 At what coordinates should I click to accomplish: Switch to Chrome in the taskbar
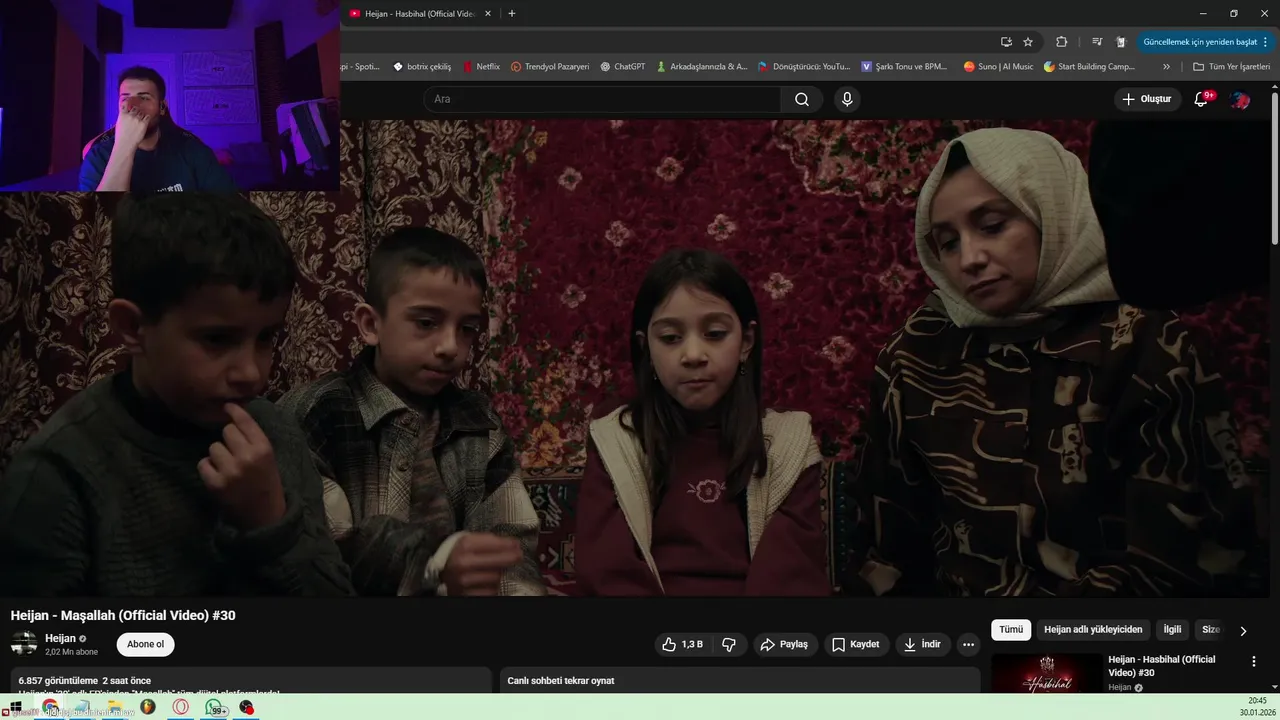click(x=50, y=707)
